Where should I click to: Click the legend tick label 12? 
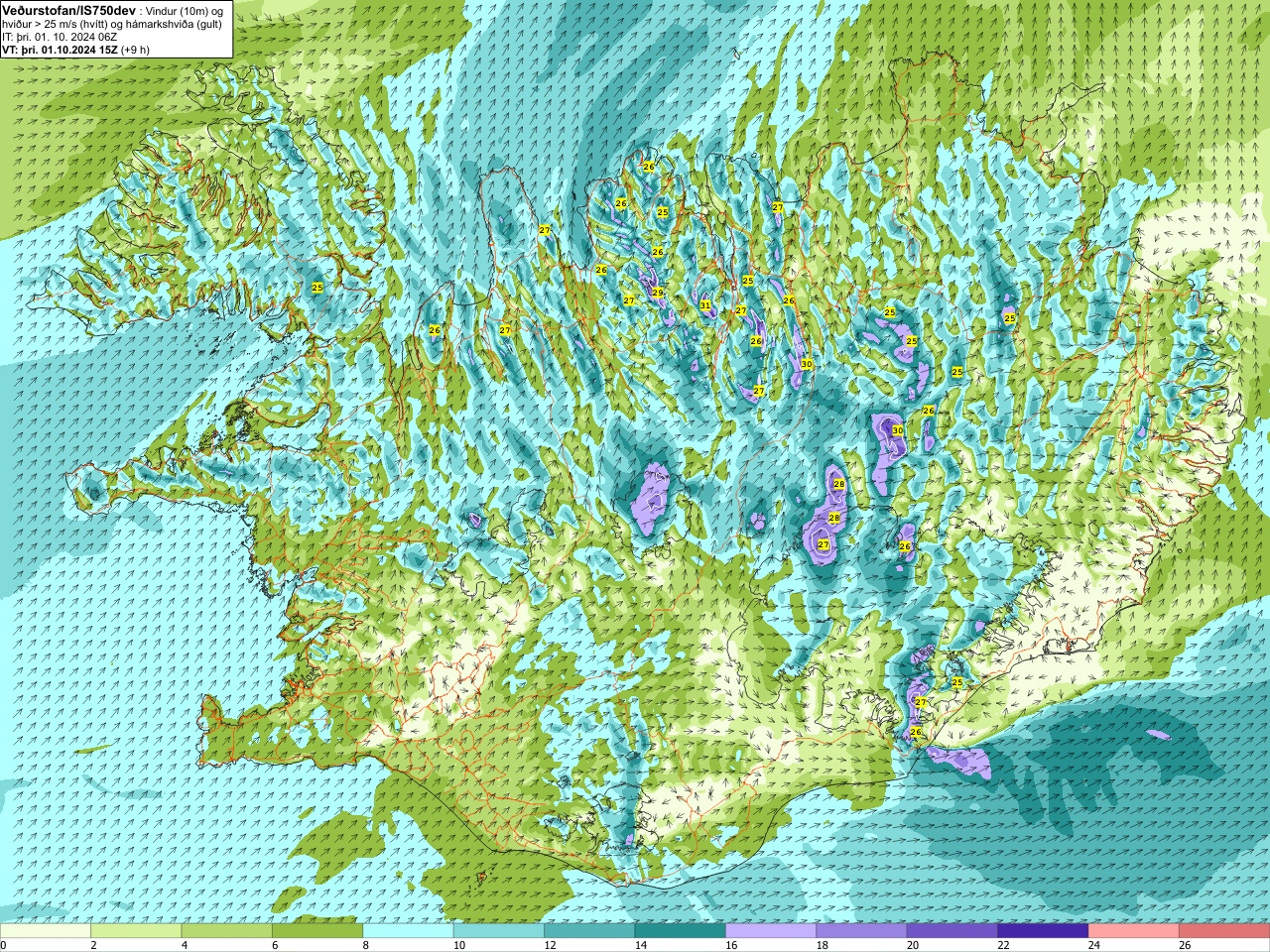[x=550, y=945]
